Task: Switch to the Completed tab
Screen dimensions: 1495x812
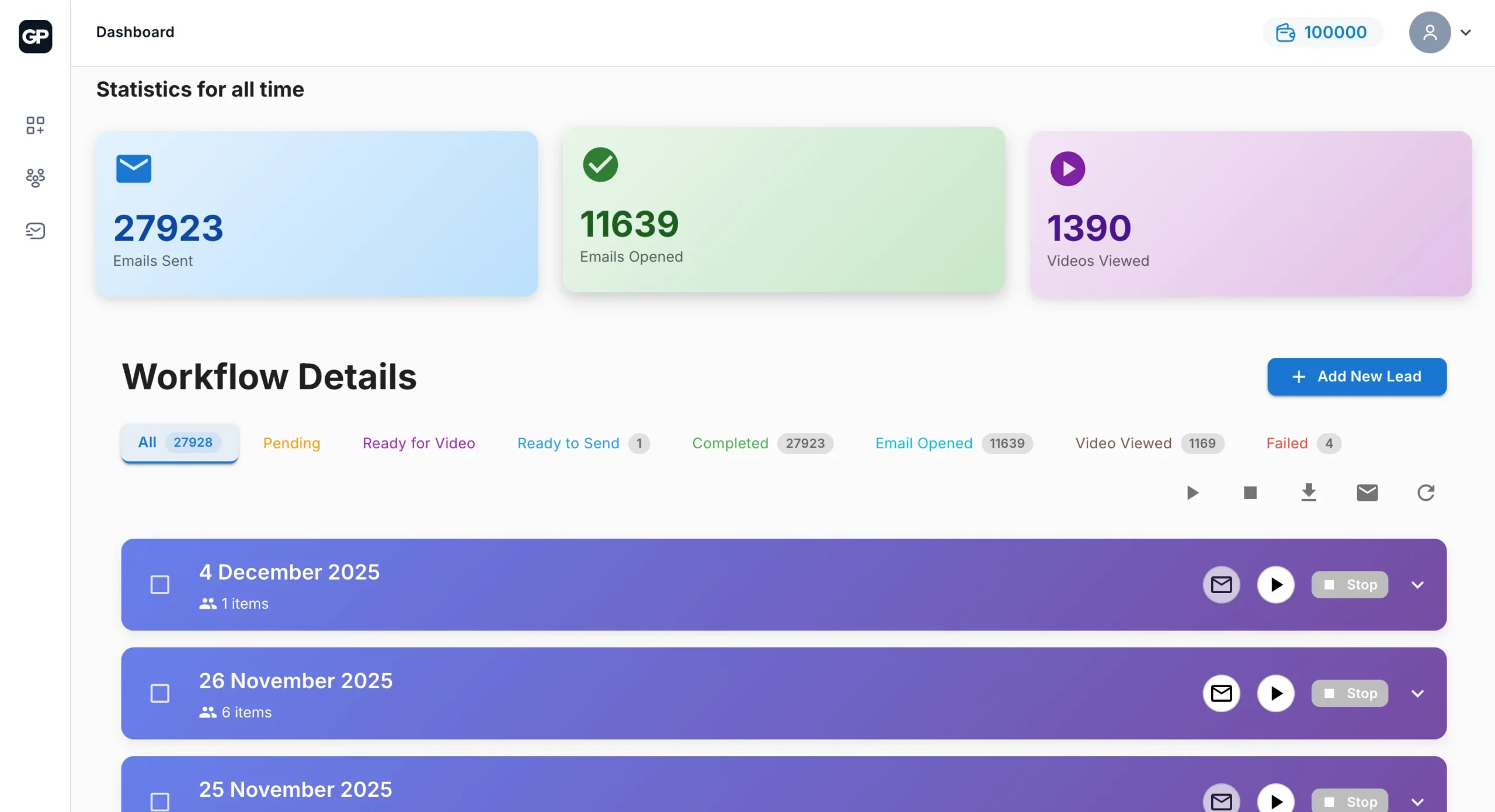Action: pos(730,443)
